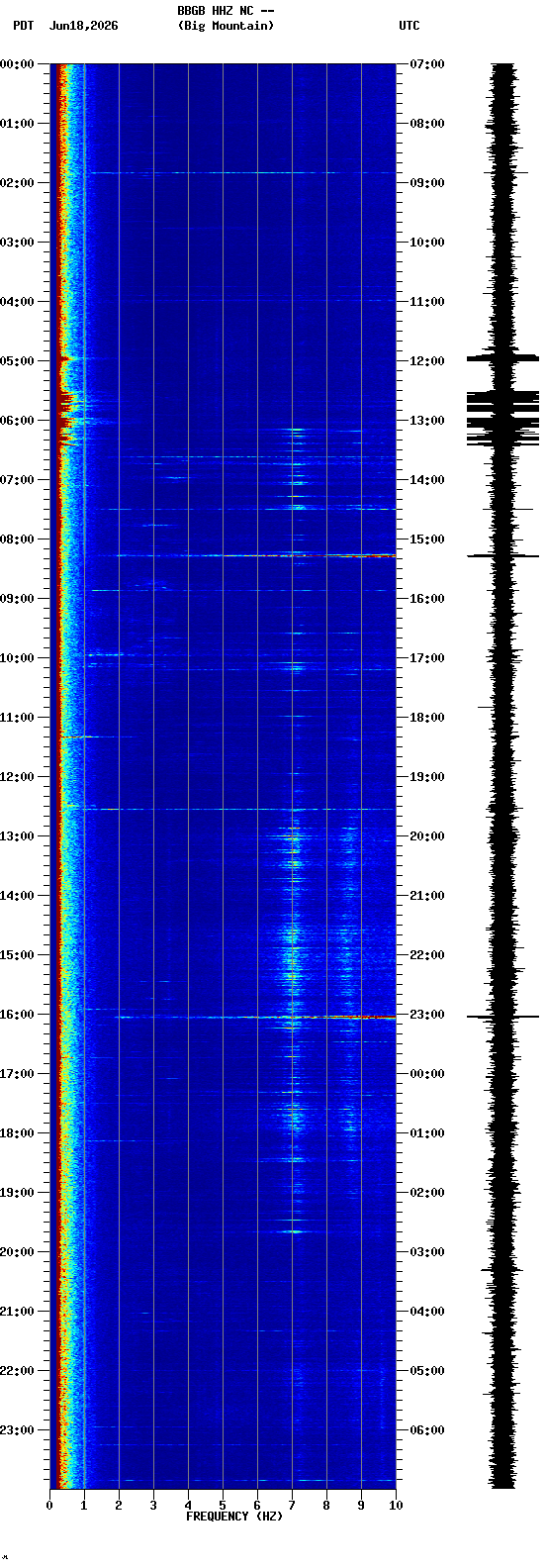546x1568 pixels.
Task: Click the seismogram spike just after 15:00 UTC
Action: (503, 555)
